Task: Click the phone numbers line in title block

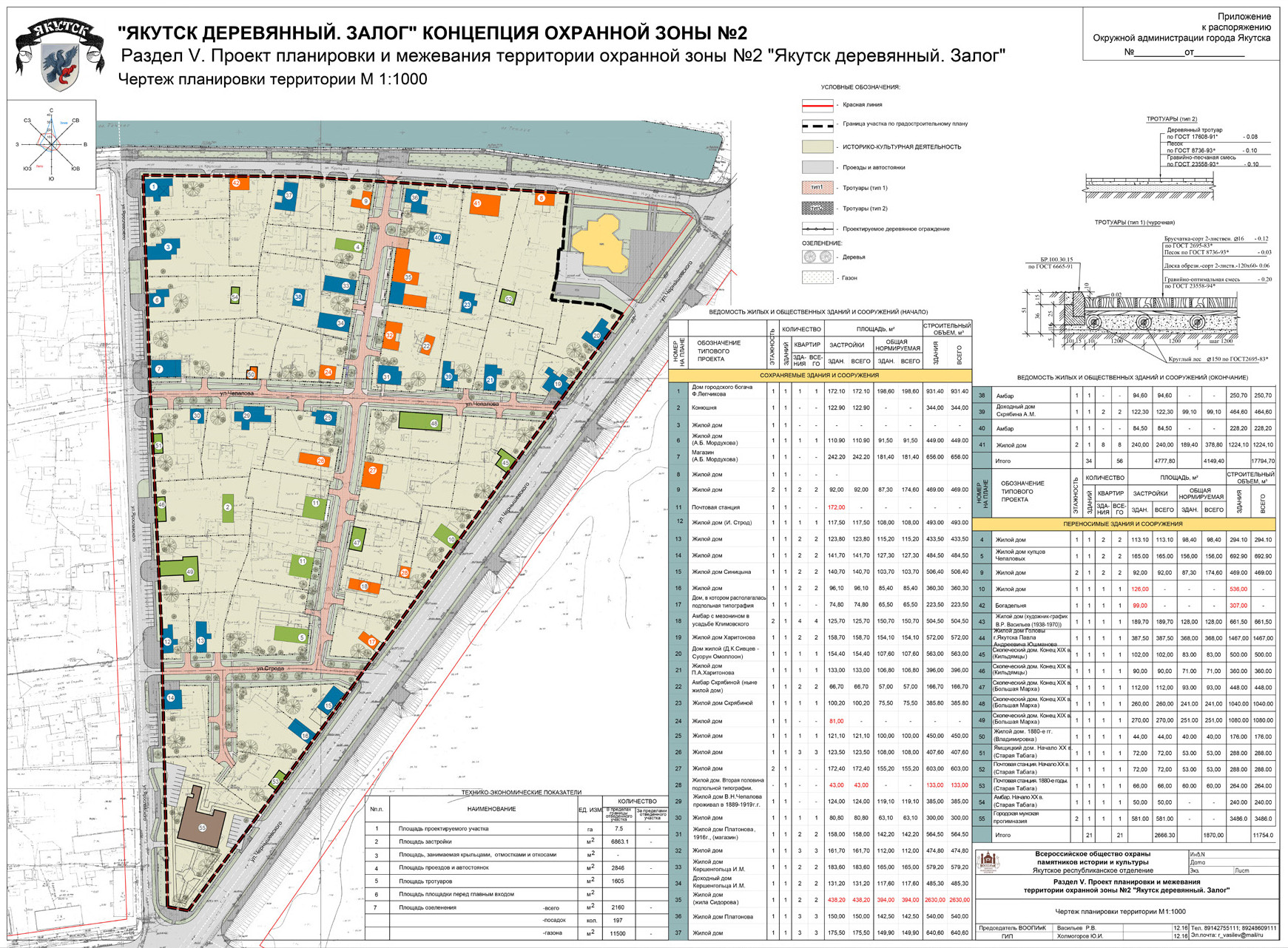Action: 1234,927
